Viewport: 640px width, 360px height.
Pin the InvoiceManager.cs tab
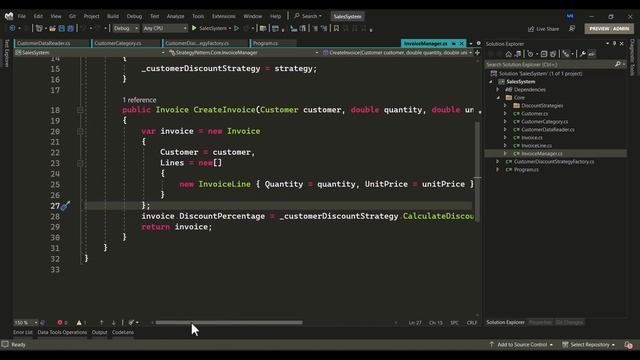[x=454, y=43]
